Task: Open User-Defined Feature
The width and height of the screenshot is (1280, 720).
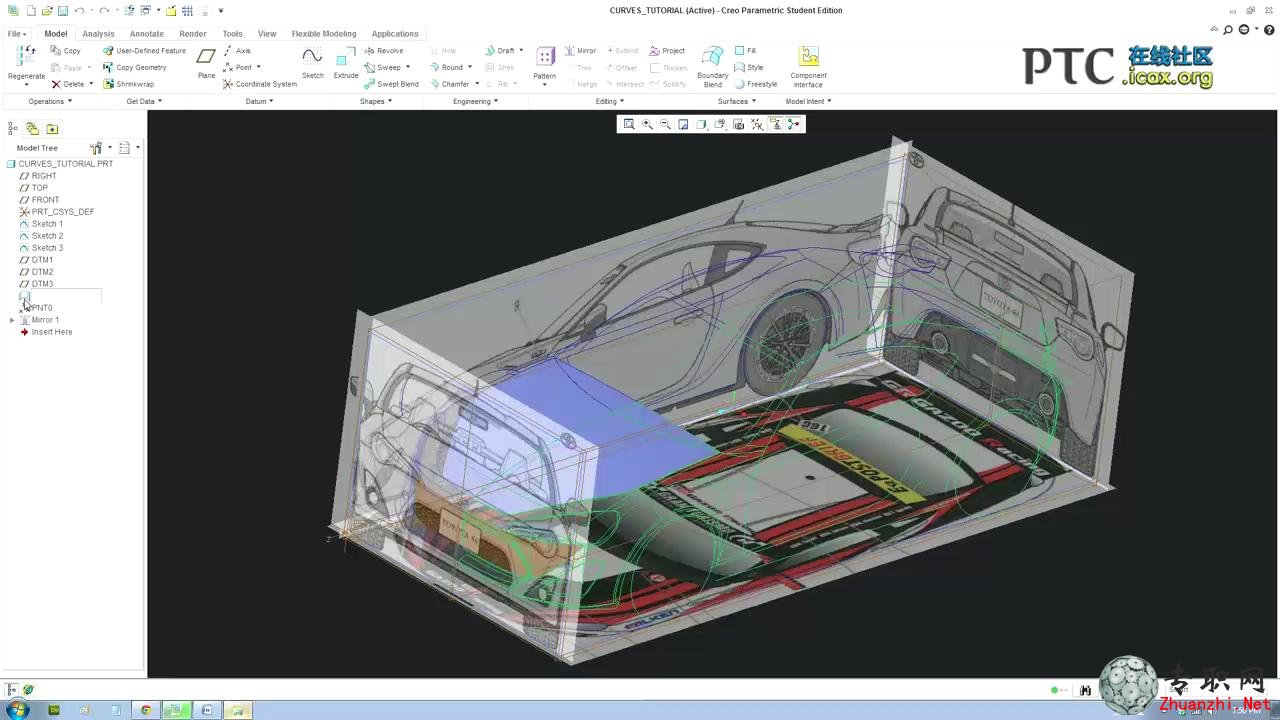Action: 144,51
